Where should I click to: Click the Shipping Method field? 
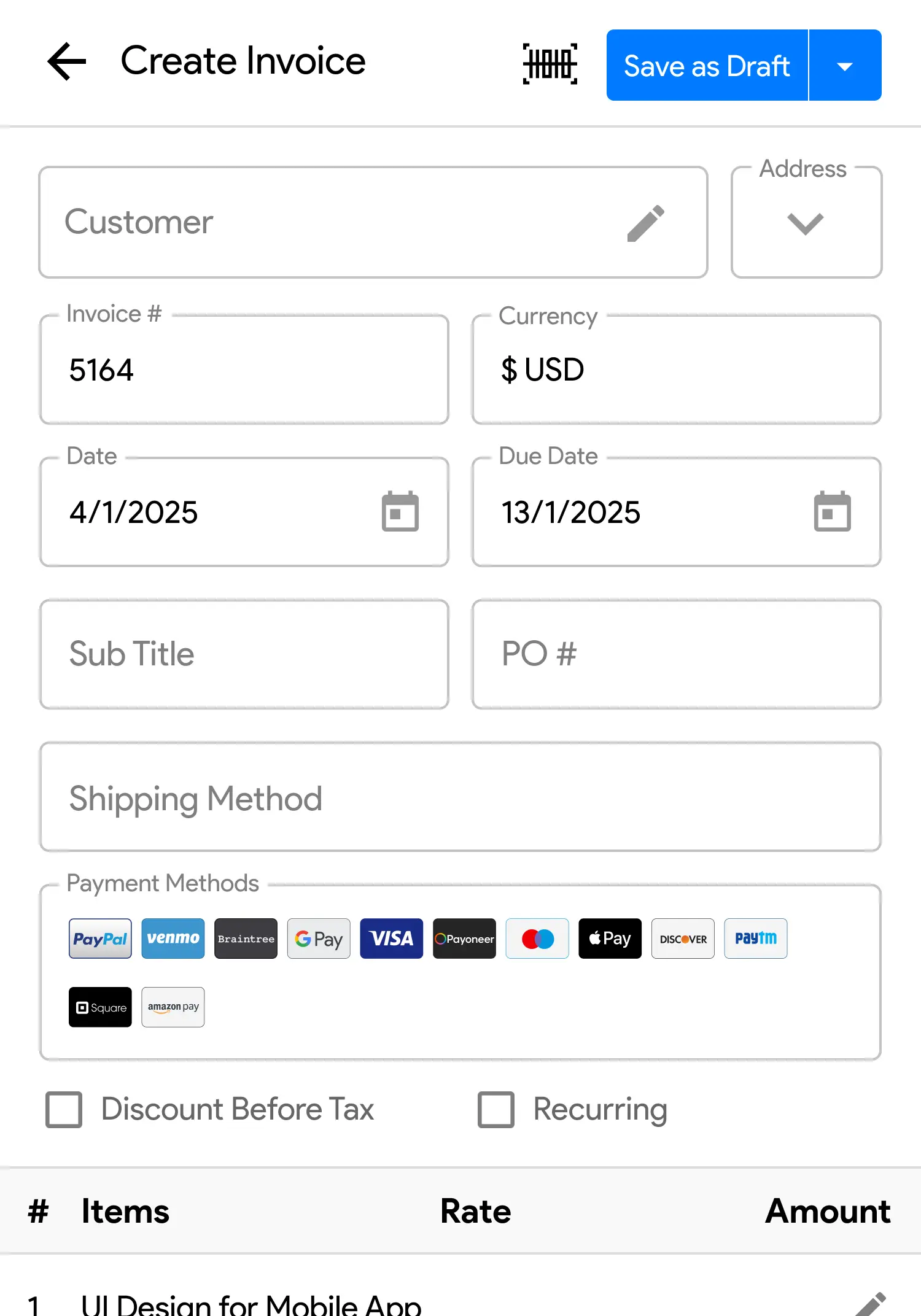[x=460, y=797]
